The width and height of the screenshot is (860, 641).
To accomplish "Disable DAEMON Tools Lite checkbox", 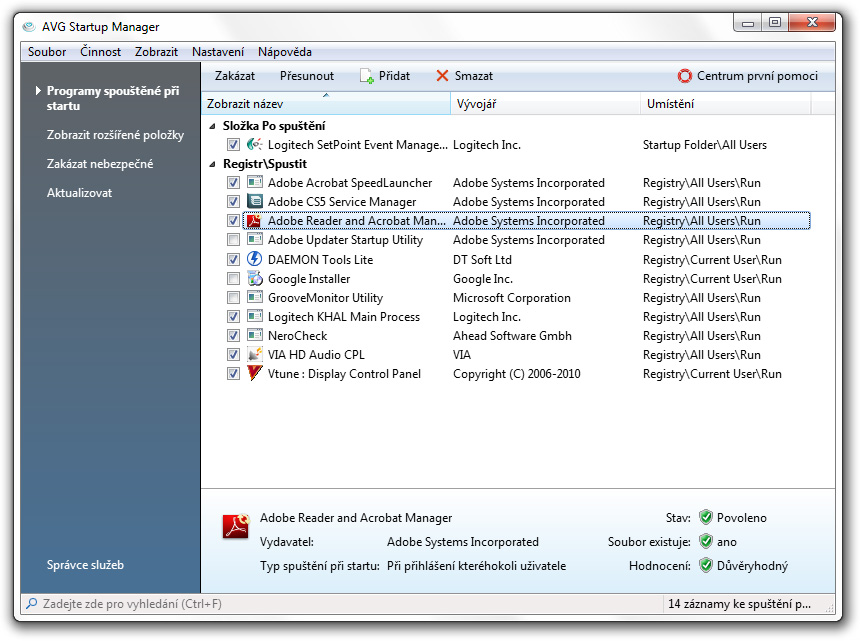I will tap(233, 259).
